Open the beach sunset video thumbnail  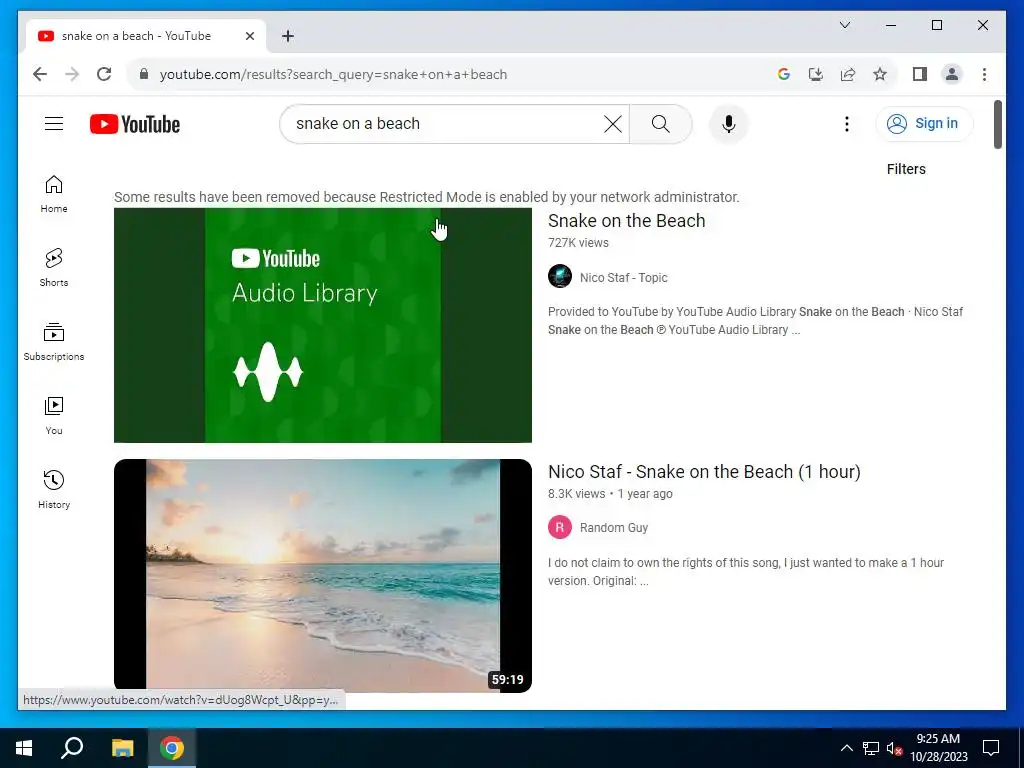click(x=323, y=575)
